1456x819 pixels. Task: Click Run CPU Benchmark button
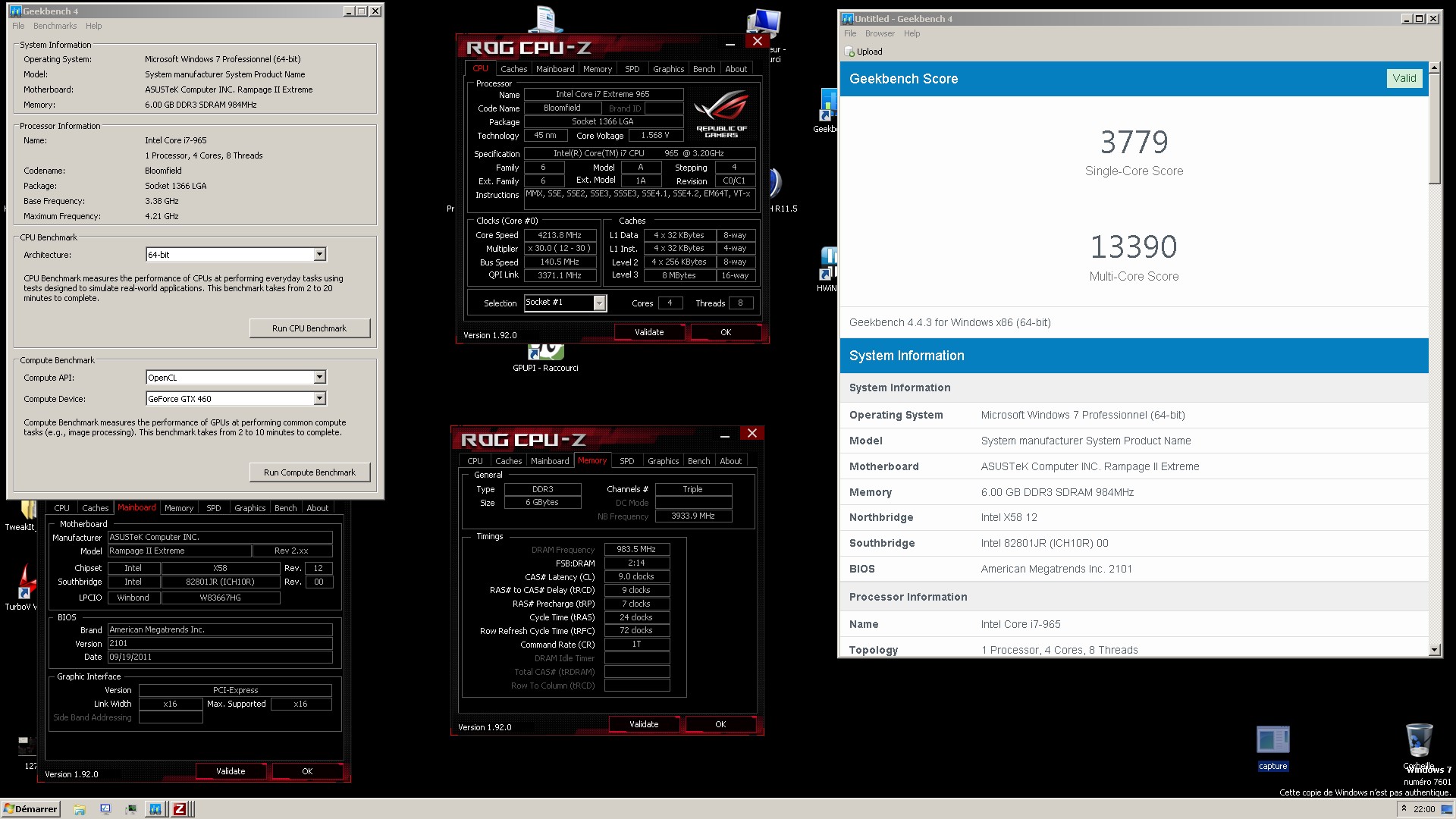[309, 328]
